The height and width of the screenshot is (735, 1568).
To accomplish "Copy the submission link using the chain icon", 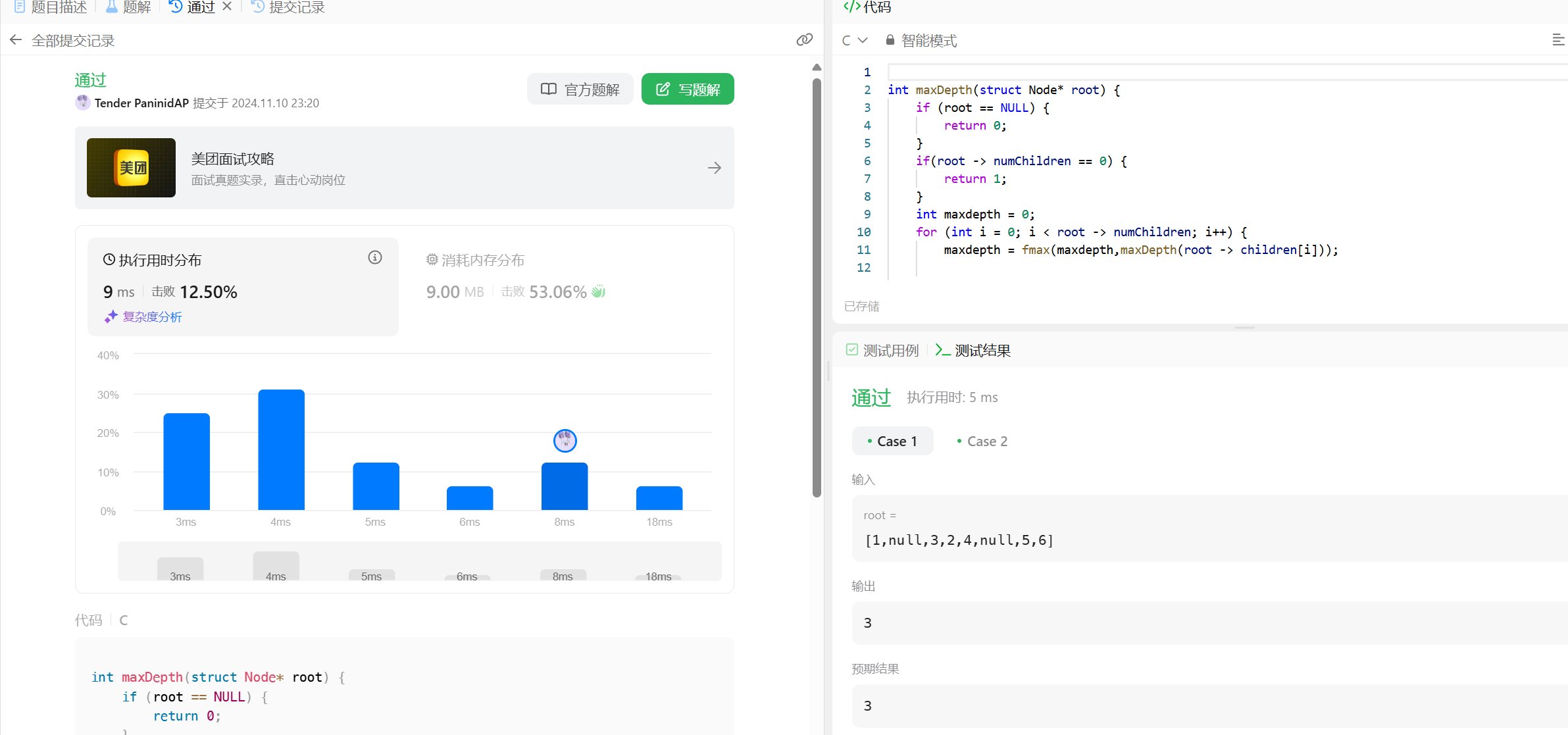I will (804, 40).
